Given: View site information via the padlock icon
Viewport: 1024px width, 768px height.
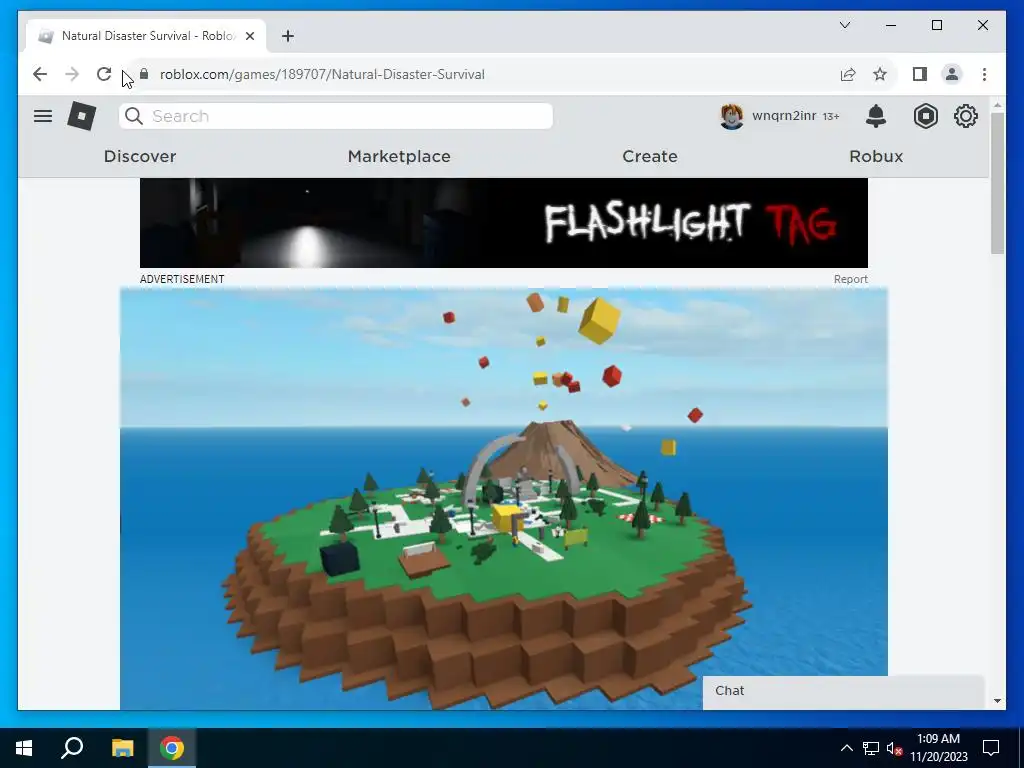Looking at the screenshot, I should pos(144,74).
